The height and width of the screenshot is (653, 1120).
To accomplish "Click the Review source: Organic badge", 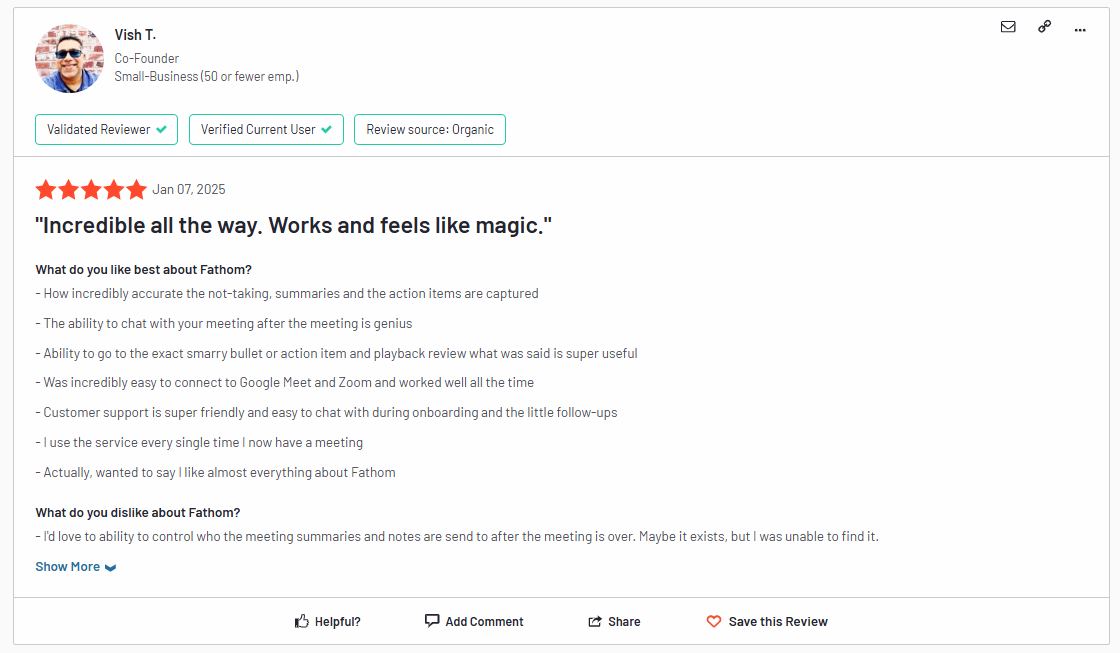I will pyautogui.click(x=430, y=129).
